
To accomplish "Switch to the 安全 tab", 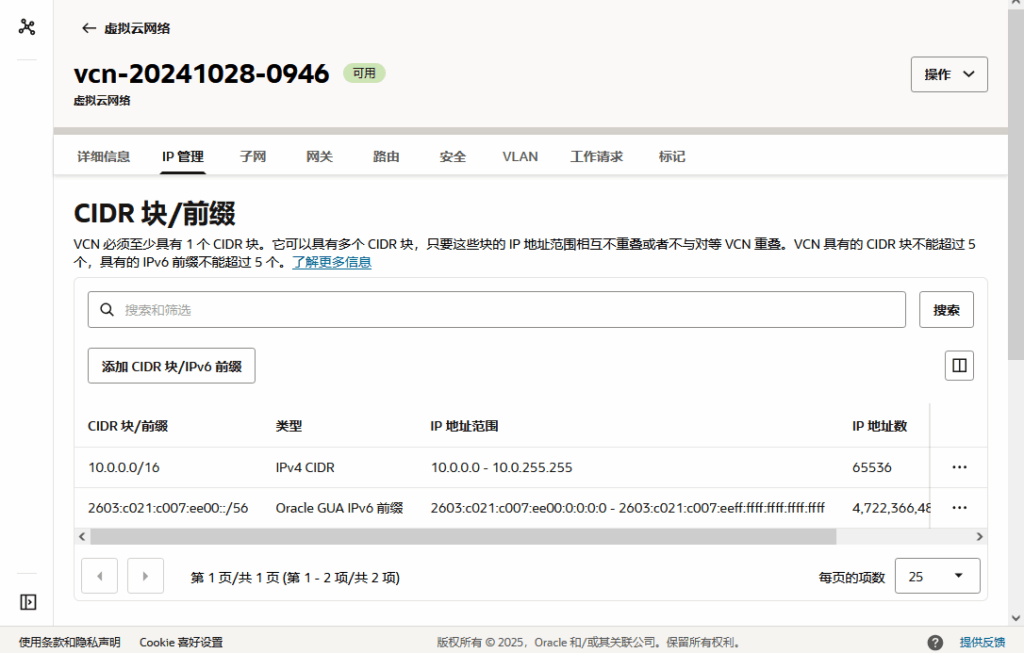I will click(x=453, y=157).
